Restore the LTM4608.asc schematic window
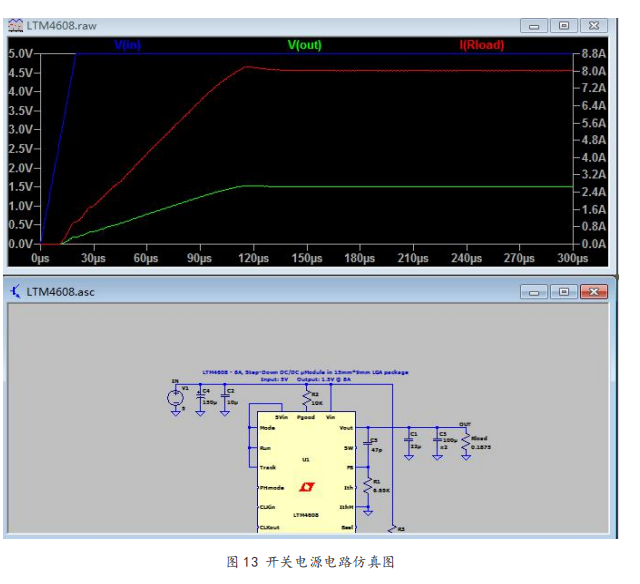Viewport: 640px width, 584px height. tap(564, 292)
